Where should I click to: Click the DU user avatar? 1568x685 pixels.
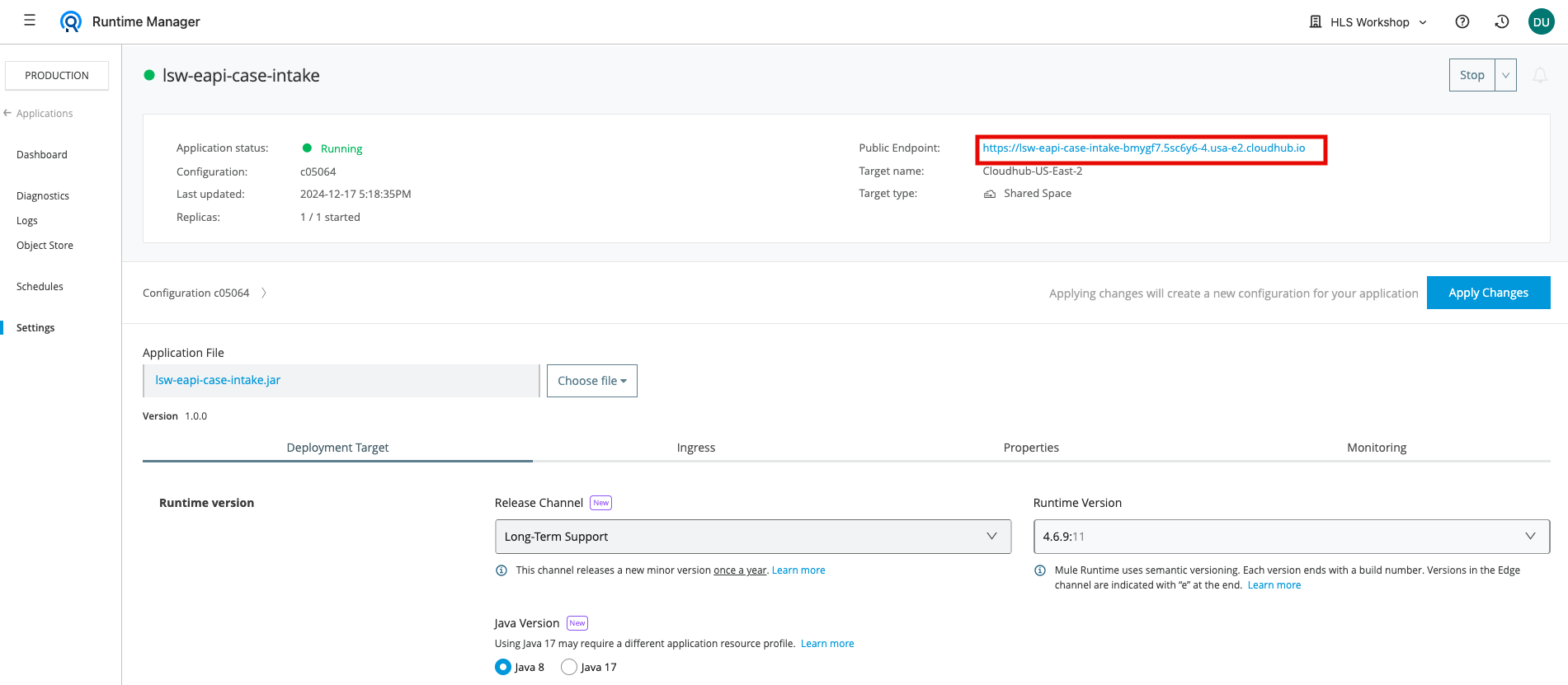[1541, 22]
